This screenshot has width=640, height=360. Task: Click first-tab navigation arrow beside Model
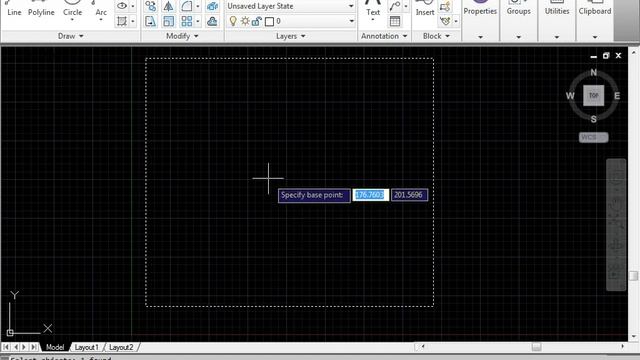[6, 347]
